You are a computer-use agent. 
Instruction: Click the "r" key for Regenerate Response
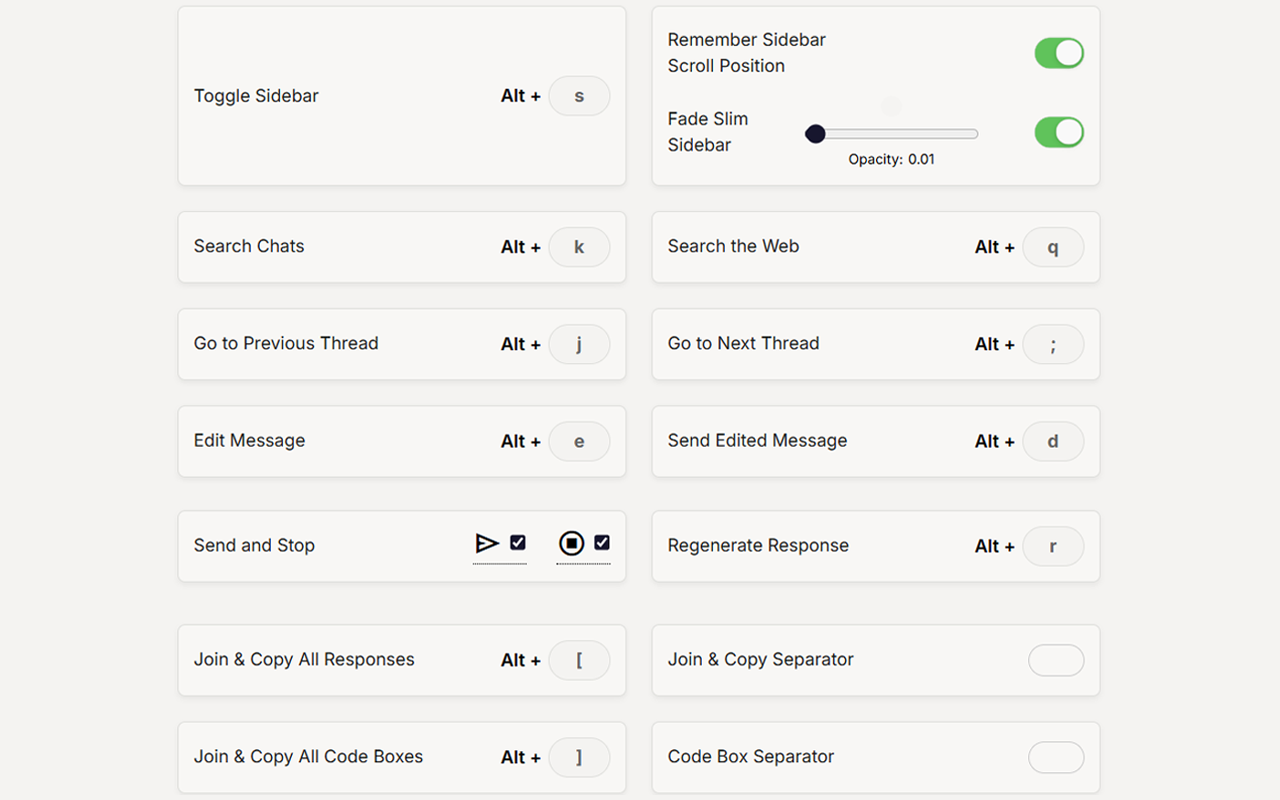pos(1053,546)
